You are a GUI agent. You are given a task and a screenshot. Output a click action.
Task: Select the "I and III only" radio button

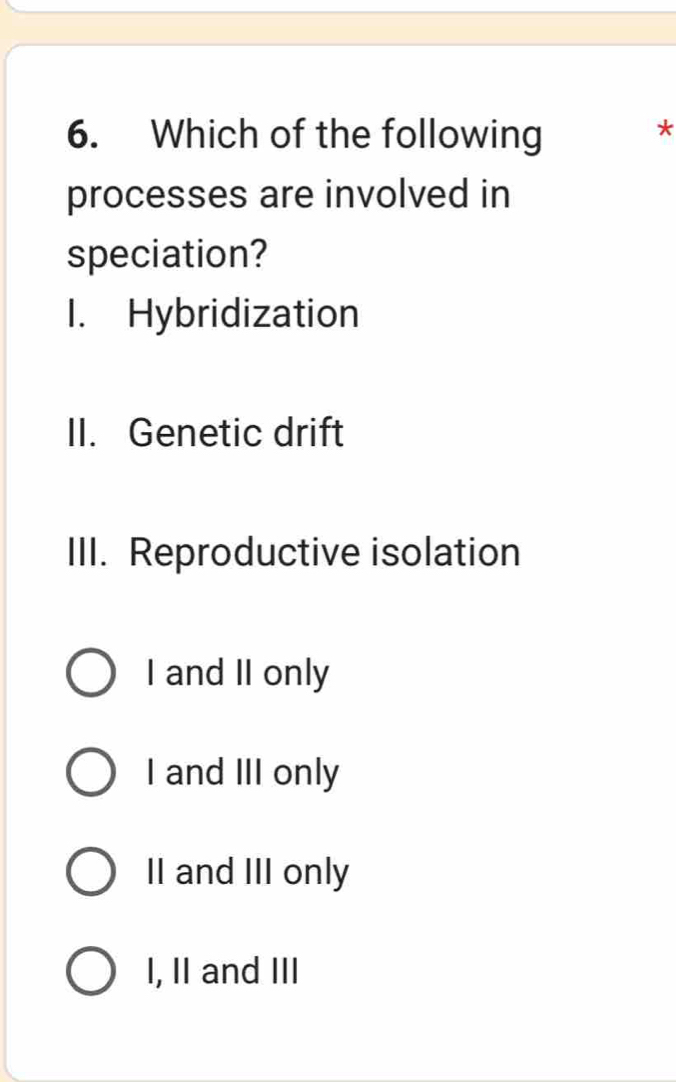tap(91, 773)
